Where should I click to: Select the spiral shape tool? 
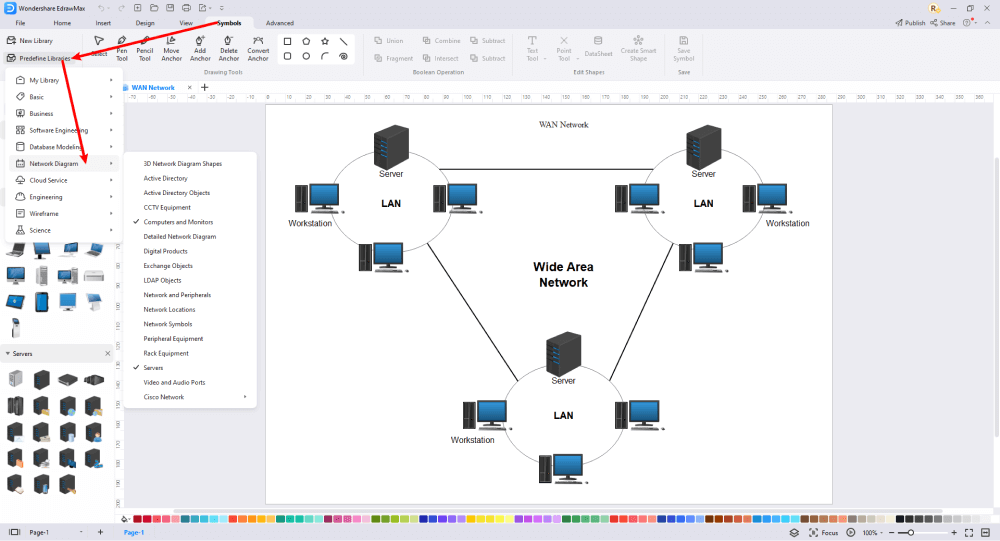pyautogui.click(x=344, y=56)
